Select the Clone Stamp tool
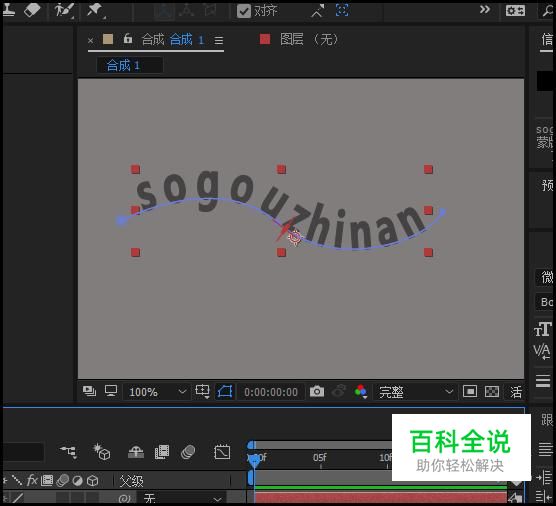This screenshot has height=506, width=556. pos(9,10)
